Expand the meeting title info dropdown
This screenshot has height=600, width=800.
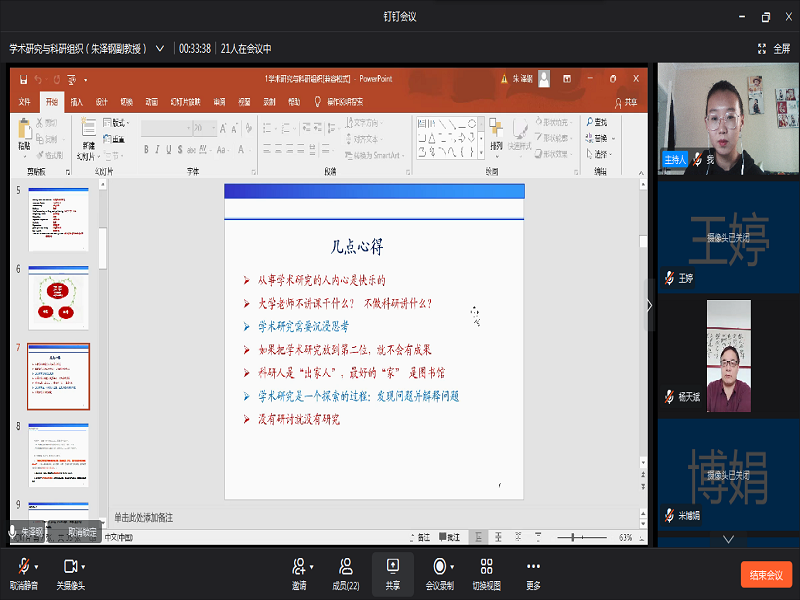coord(159,48)
